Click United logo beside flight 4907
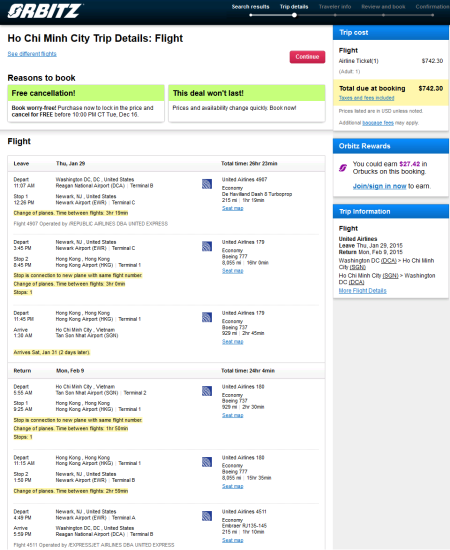450x550 pixels. [x=207, y=184]
